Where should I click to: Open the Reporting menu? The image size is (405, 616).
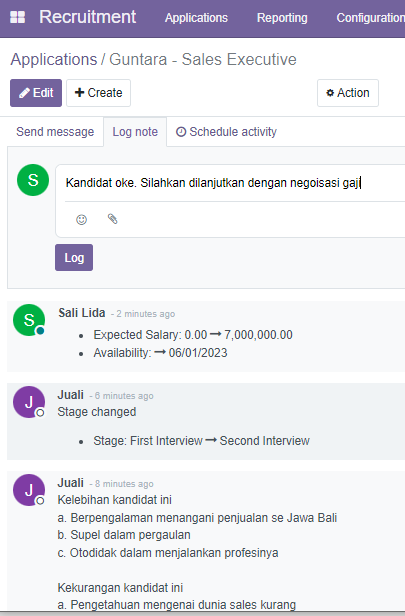coord(282,18)
